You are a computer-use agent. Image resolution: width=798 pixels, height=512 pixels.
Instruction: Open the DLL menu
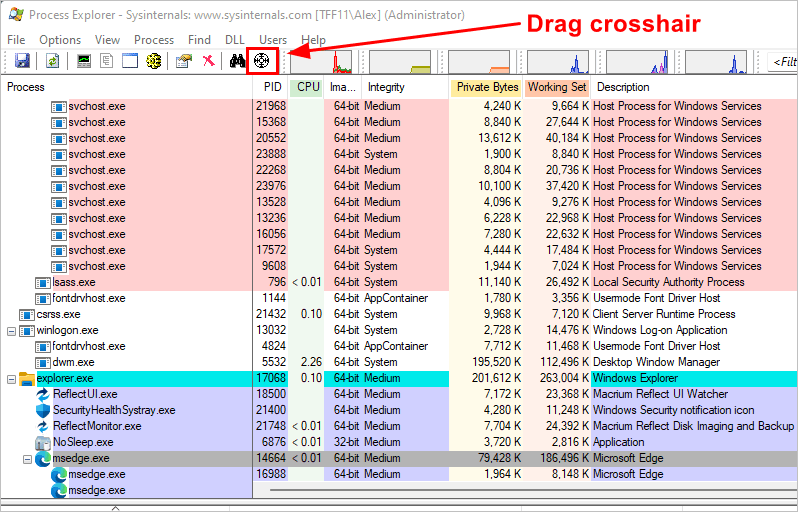[x=235, y=40]
